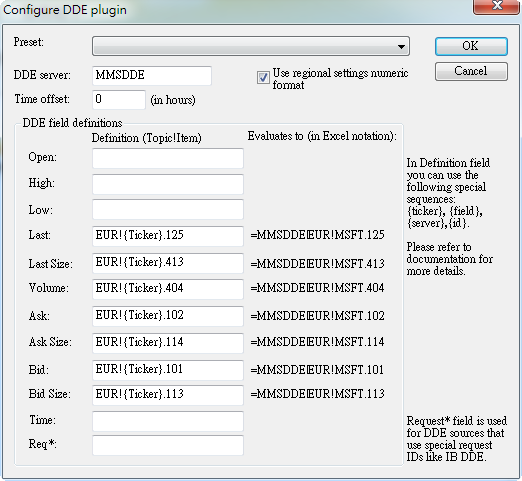The image size is (522, 481).
Task: Click the 'Last Size:' label
Action: point(50,264)
